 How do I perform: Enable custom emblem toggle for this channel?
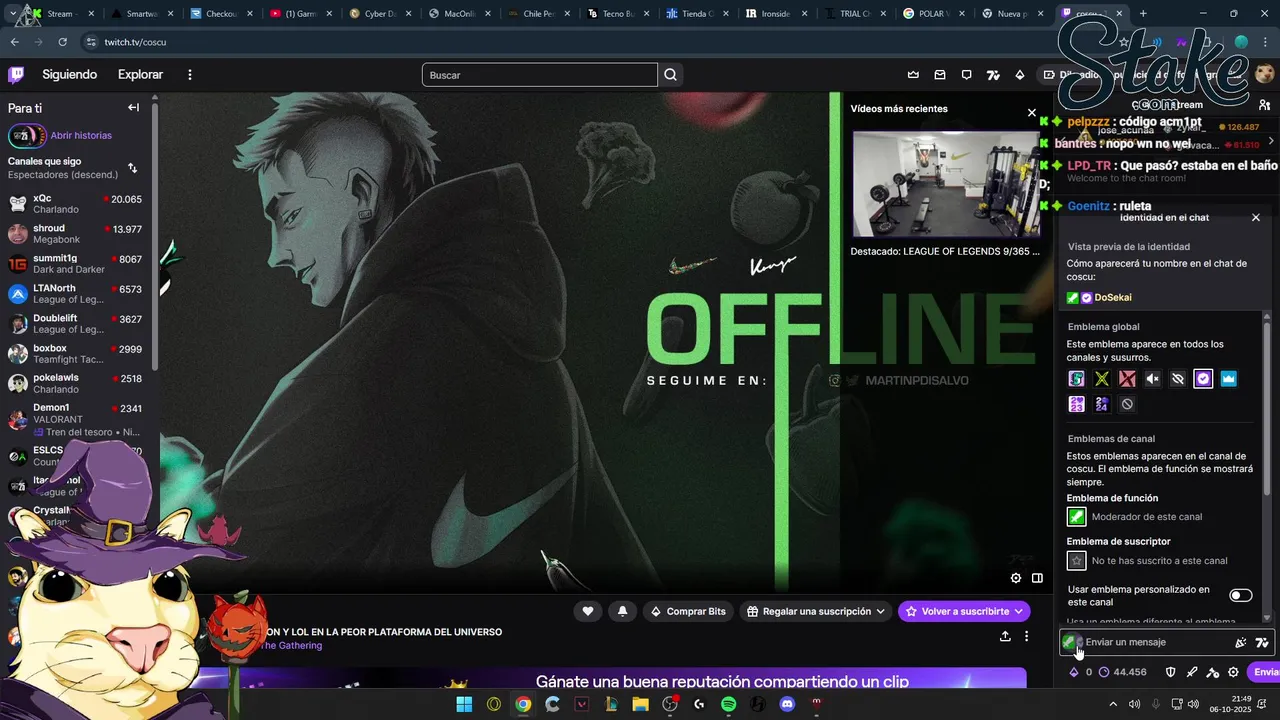click(x=1240, y=595)
